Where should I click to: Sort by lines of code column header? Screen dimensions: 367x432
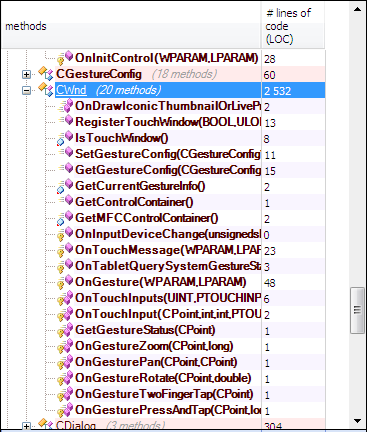pos(293,26)
